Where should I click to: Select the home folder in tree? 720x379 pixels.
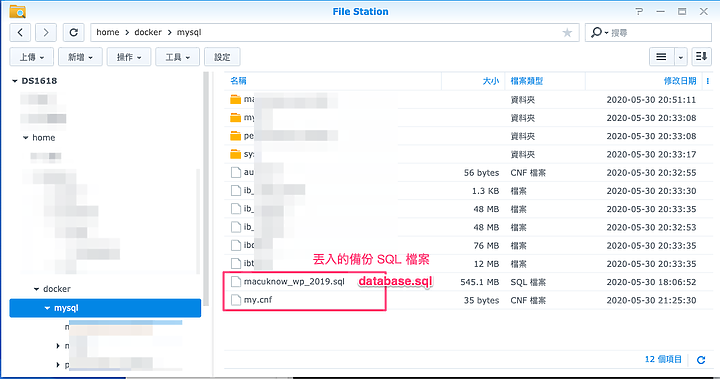[44, 137]
